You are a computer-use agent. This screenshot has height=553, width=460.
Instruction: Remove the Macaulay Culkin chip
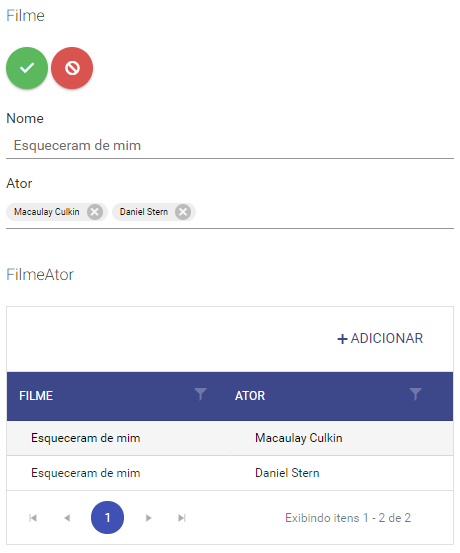(x=95, y=212)
